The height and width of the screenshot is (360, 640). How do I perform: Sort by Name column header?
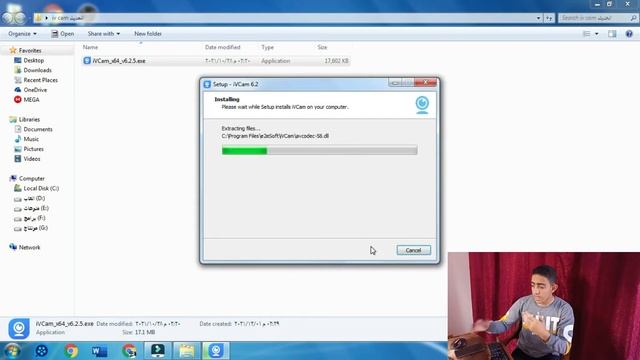pyautogui.click(x=90, y=47)
